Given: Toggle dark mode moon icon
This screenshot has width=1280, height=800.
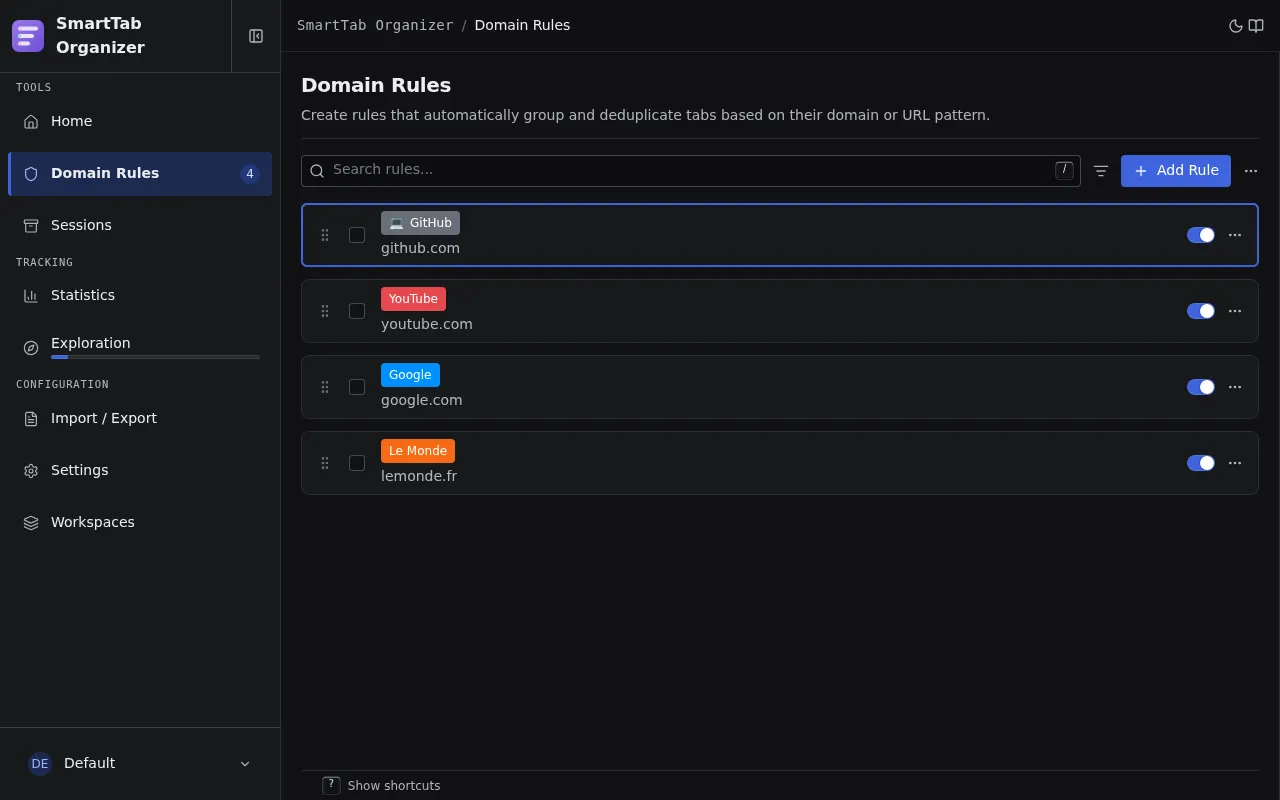Looking at the screenshot, I should point(1236,26).
